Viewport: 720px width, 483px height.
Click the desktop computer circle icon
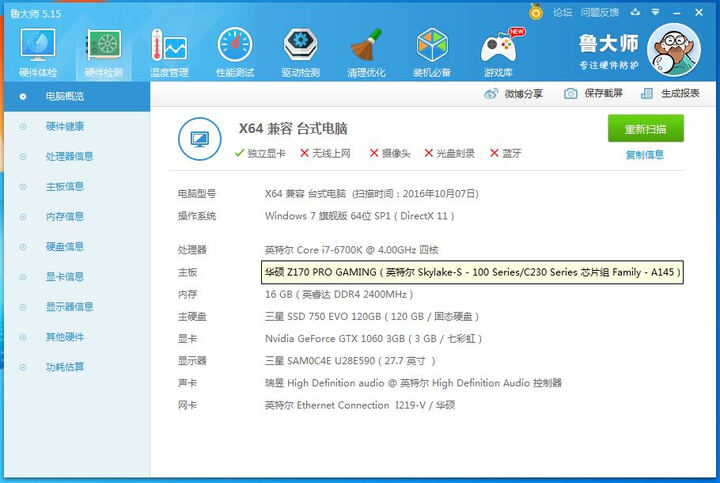[x=199, y=139]
